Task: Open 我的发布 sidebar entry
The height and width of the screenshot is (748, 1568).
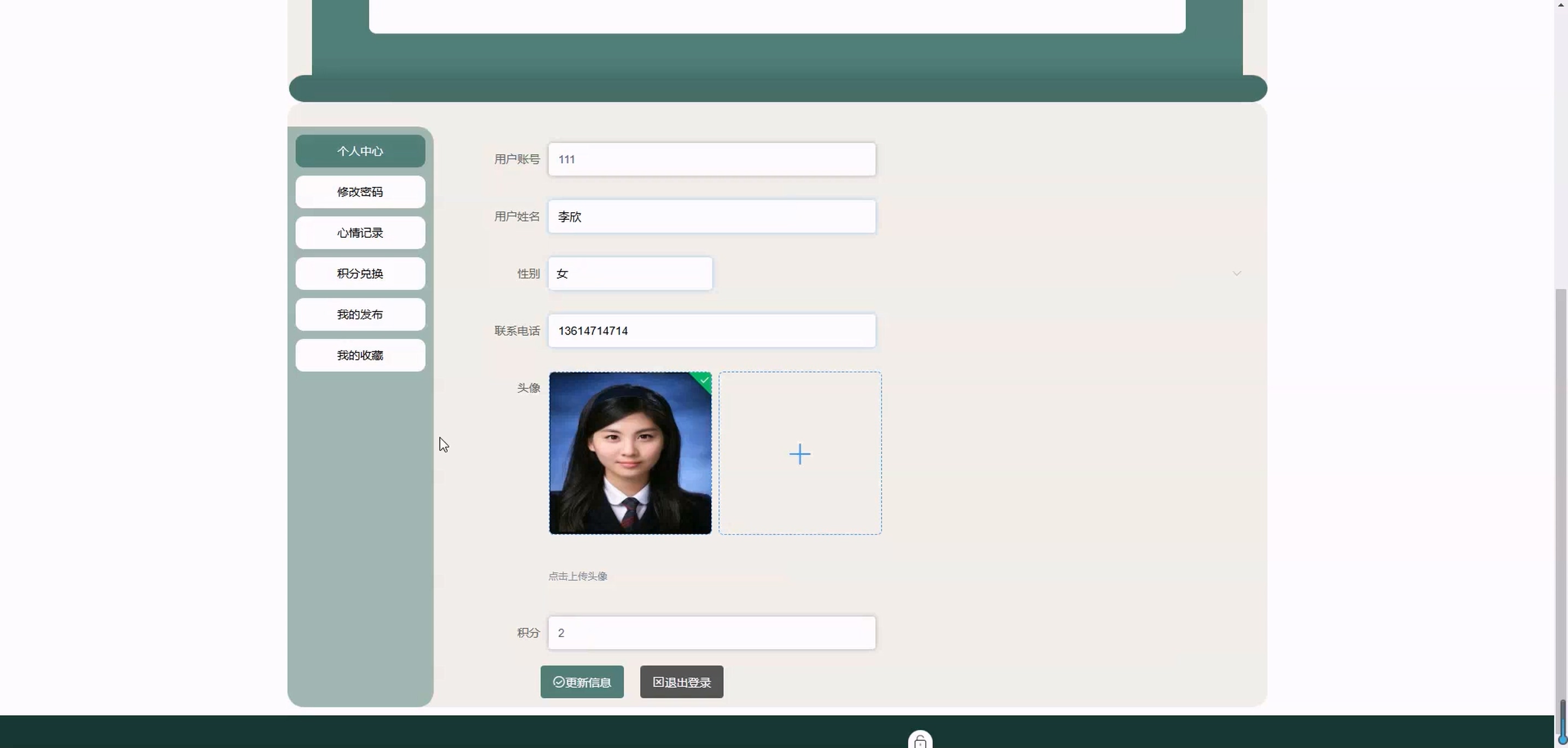Action: (x=360, y=314)
